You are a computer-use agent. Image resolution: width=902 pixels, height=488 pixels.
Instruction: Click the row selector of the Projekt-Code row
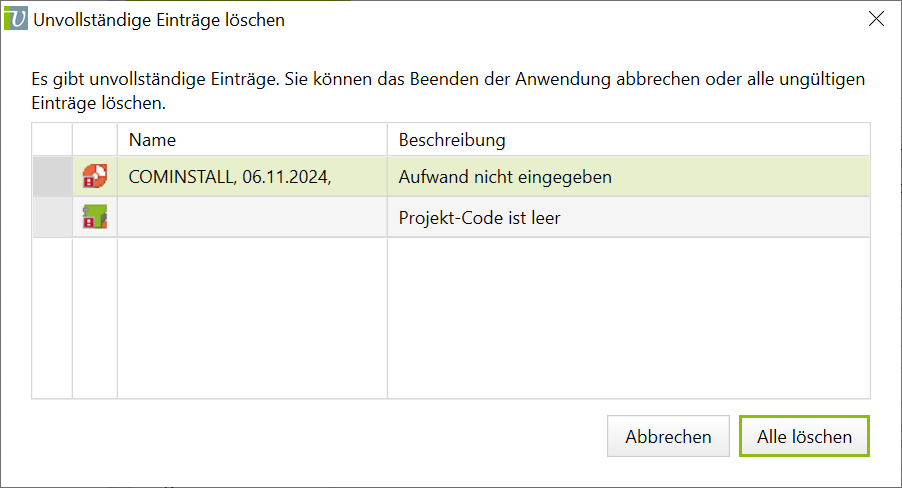(x=52, y=217)
